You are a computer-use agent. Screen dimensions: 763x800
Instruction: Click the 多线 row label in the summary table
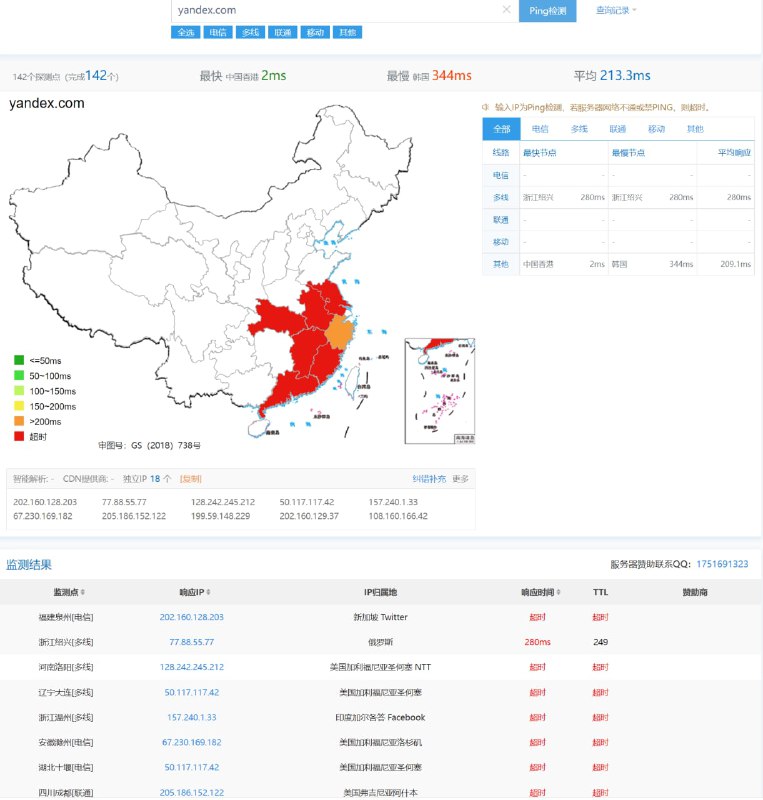501,197
